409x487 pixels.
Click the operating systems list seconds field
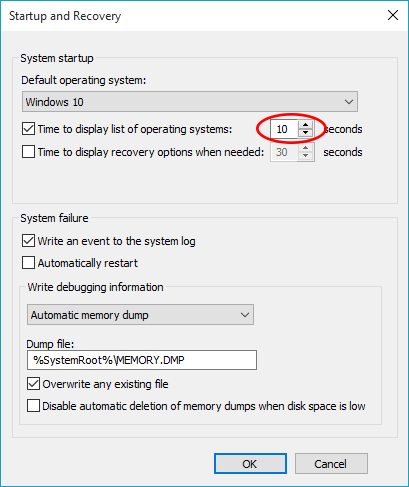(x=284, y=129)
